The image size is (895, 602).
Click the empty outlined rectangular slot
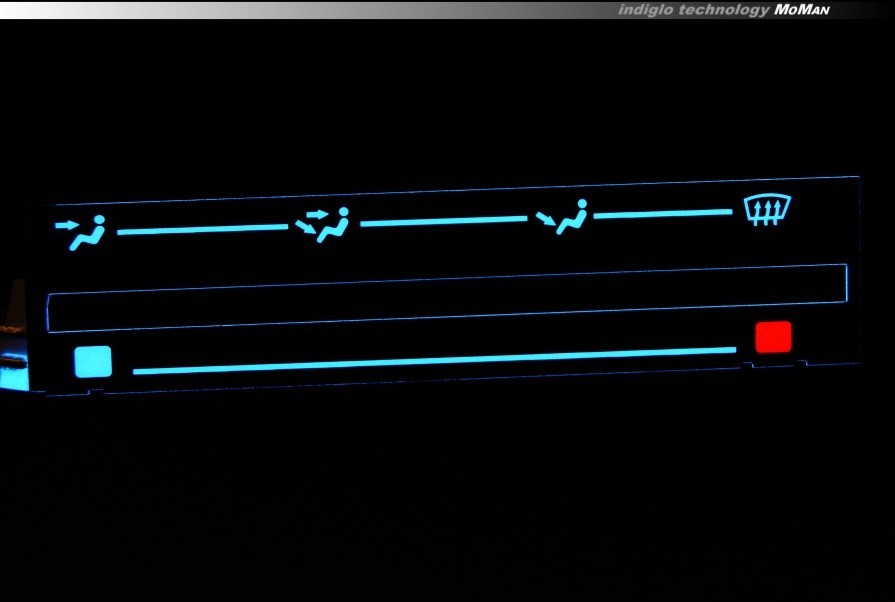click(x=446, y=297)
